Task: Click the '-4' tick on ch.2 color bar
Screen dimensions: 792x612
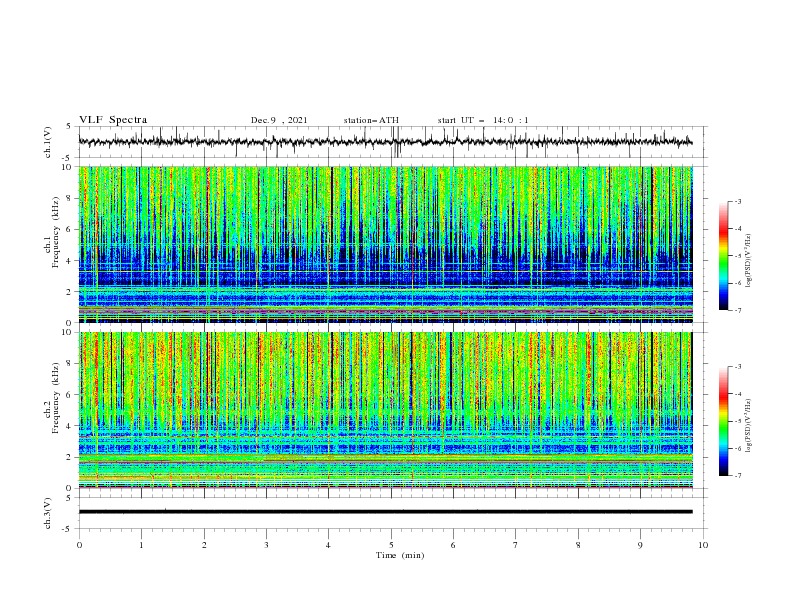Action: (x=737, y=394)
